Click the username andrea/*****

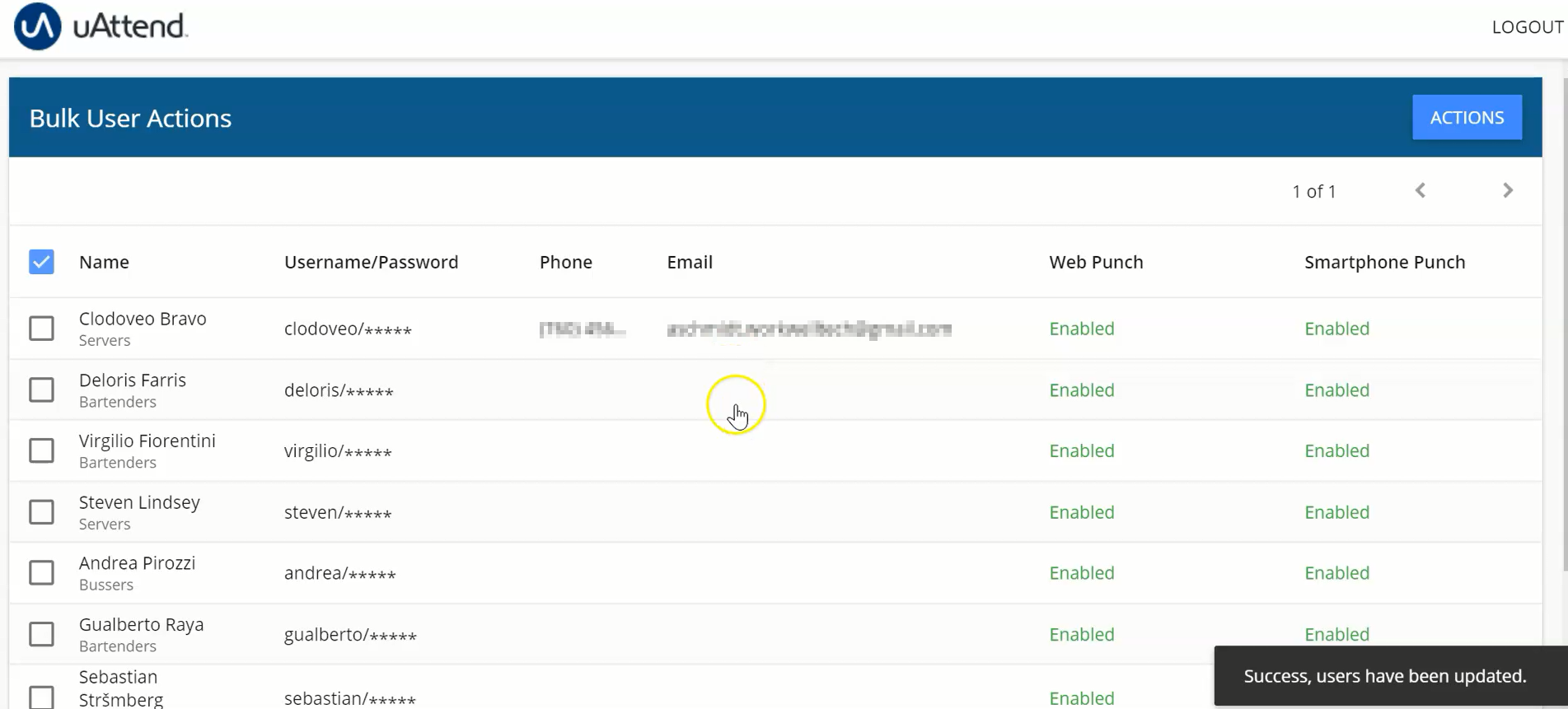coord(340,573)
